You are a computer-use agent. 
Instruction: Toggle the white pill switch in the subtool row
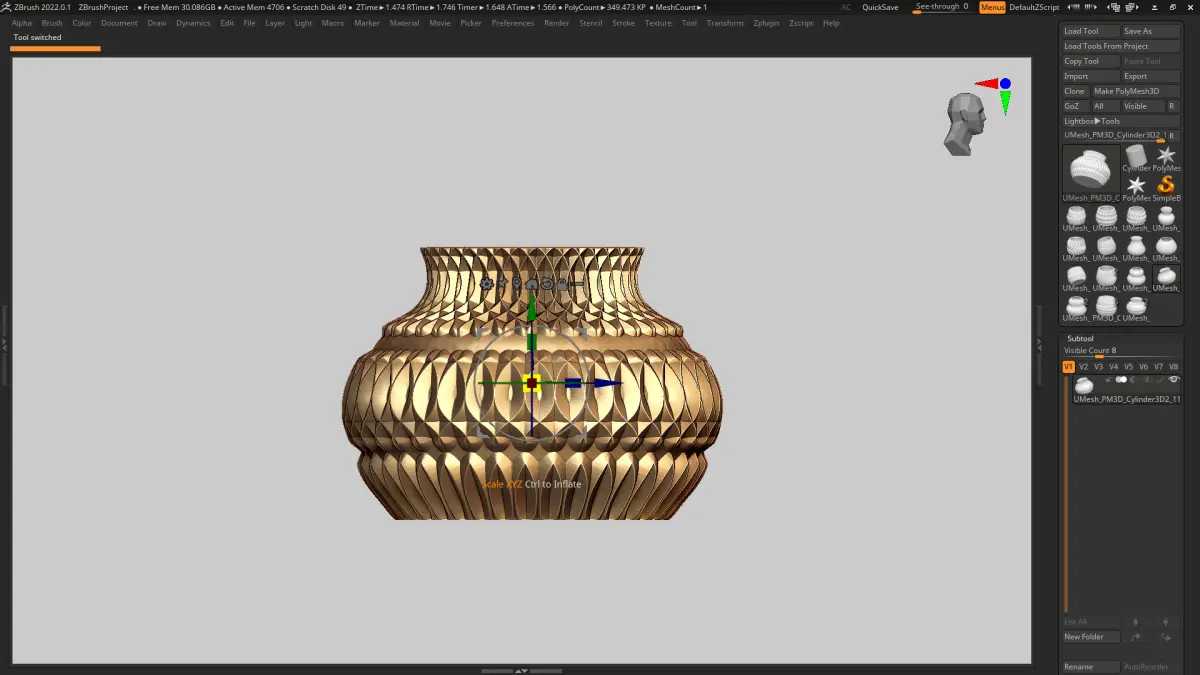coord(1121,380)
